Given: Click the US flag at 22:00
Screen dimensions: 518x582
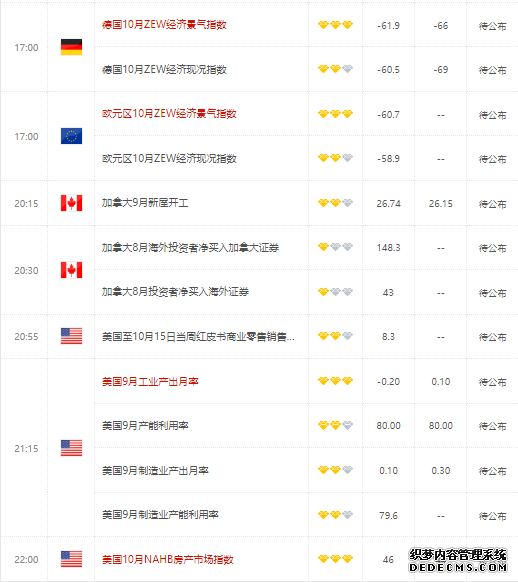Looking at the screenshot, I should [x=71, y=559].
